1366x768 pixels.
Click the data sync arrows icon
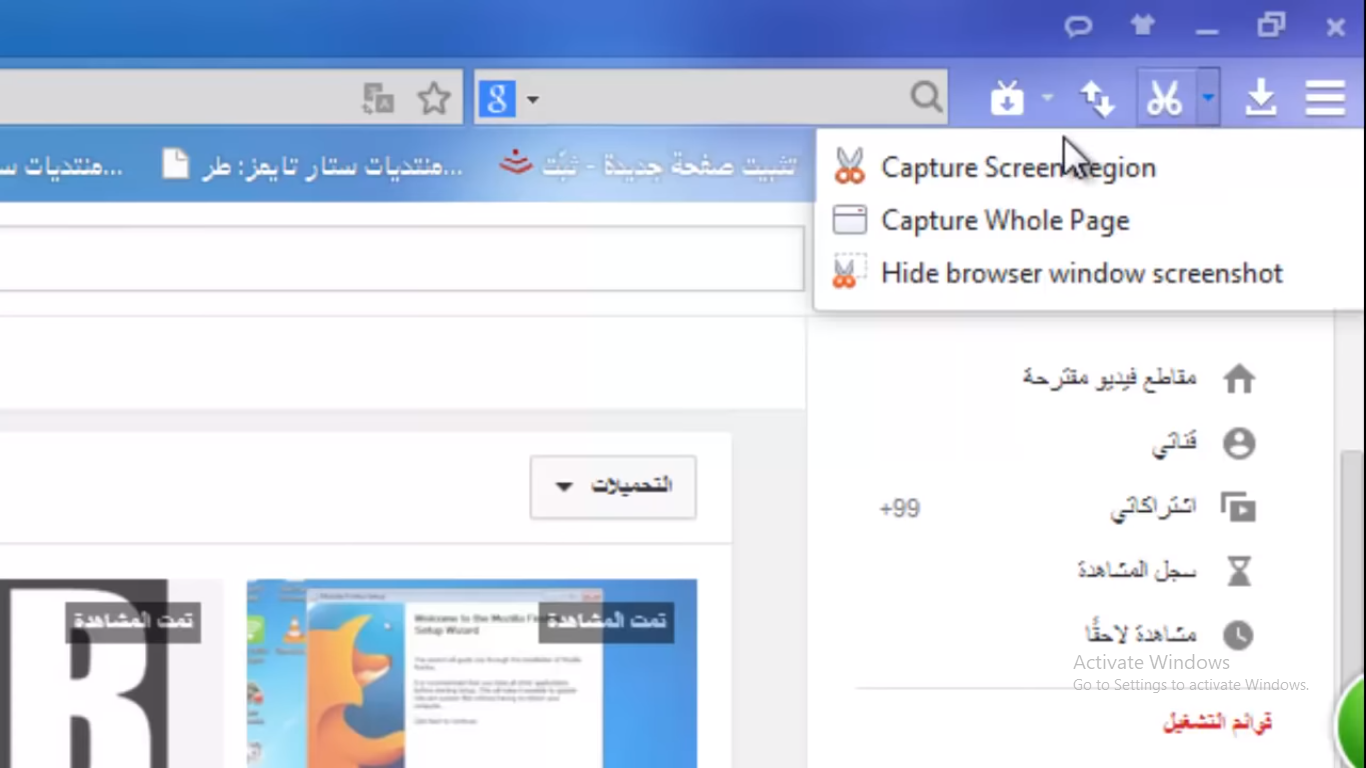click(1097, 97)
